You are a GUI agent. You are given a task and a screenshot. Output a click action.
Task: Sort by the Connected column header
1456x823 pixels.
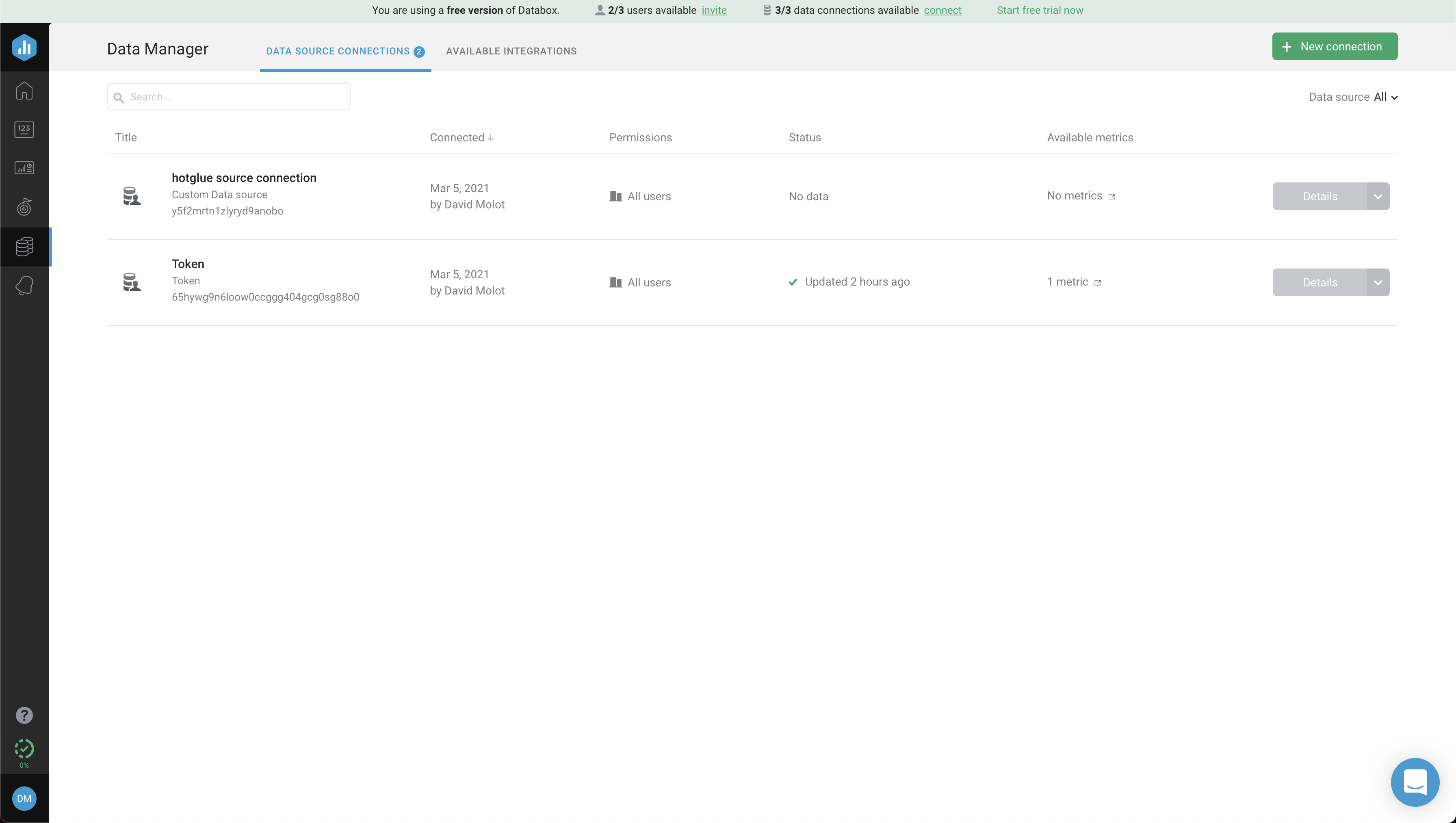click(461, 137)
